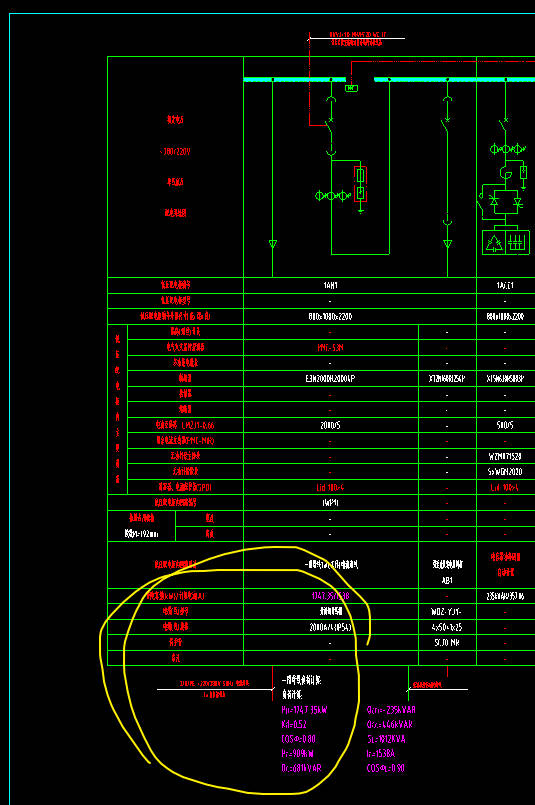Click the WDZ-YJY- cable type cell
This screenshot has height=805, width=535.
click(447, 612)
